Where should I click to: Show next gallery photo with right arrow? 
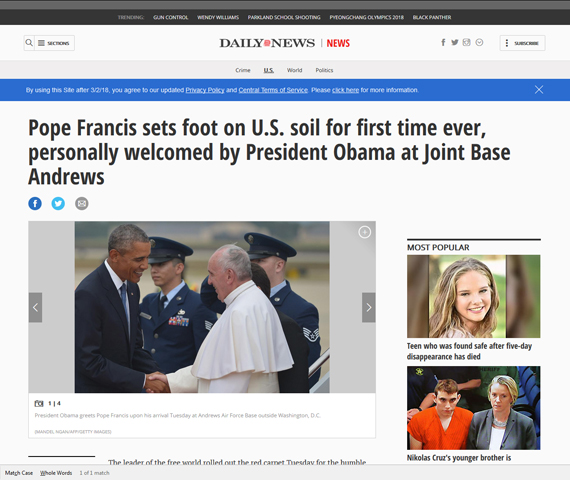click(x=369, y=308)
